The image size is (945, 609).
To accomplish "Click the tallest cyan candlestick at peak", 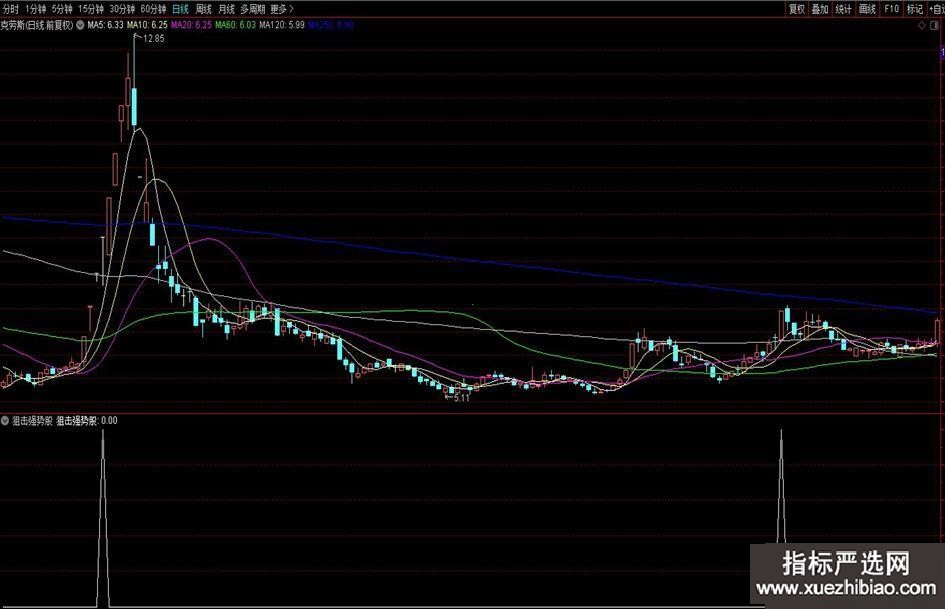I will [x=134, y=106].
